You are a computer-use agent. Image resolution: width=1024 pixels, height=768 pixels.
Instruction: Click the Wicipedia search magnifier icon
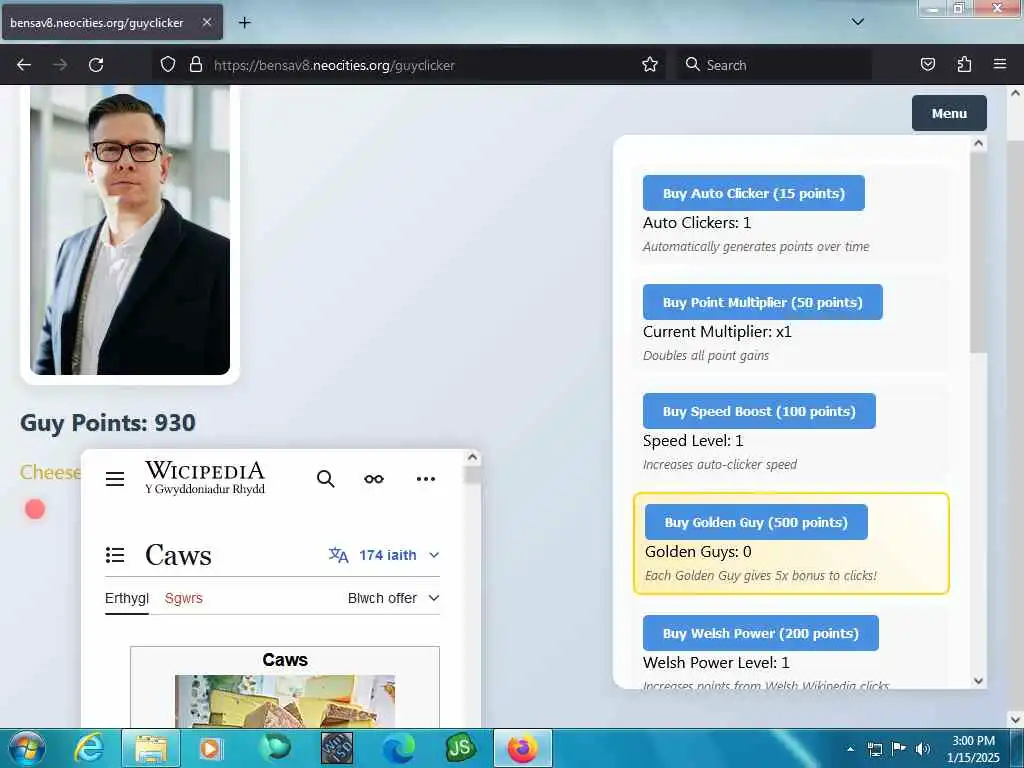tap(325, 479)
